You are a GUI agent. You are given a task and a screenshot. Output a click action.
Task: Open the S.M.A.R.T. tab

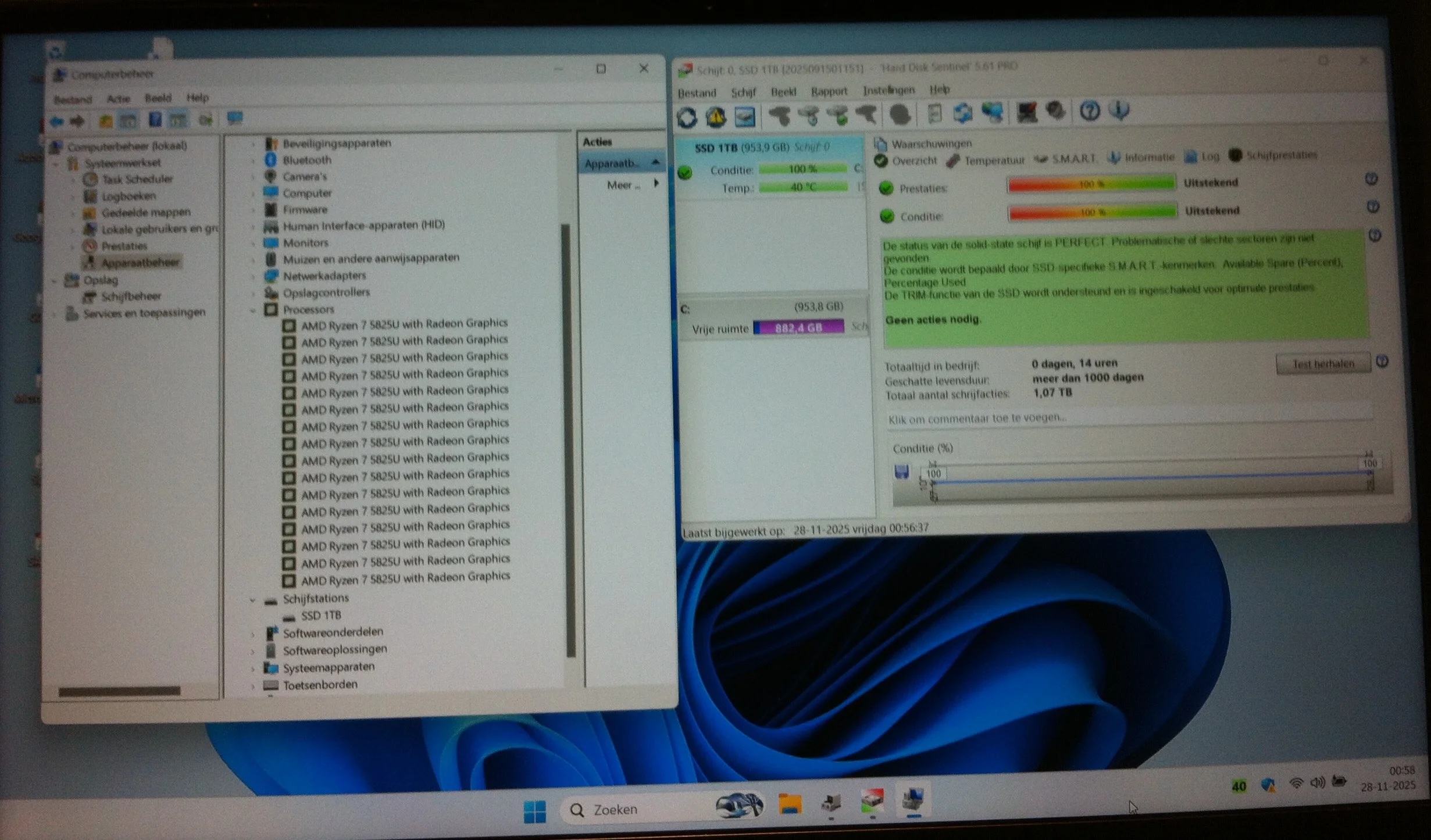coord(1073,158)
